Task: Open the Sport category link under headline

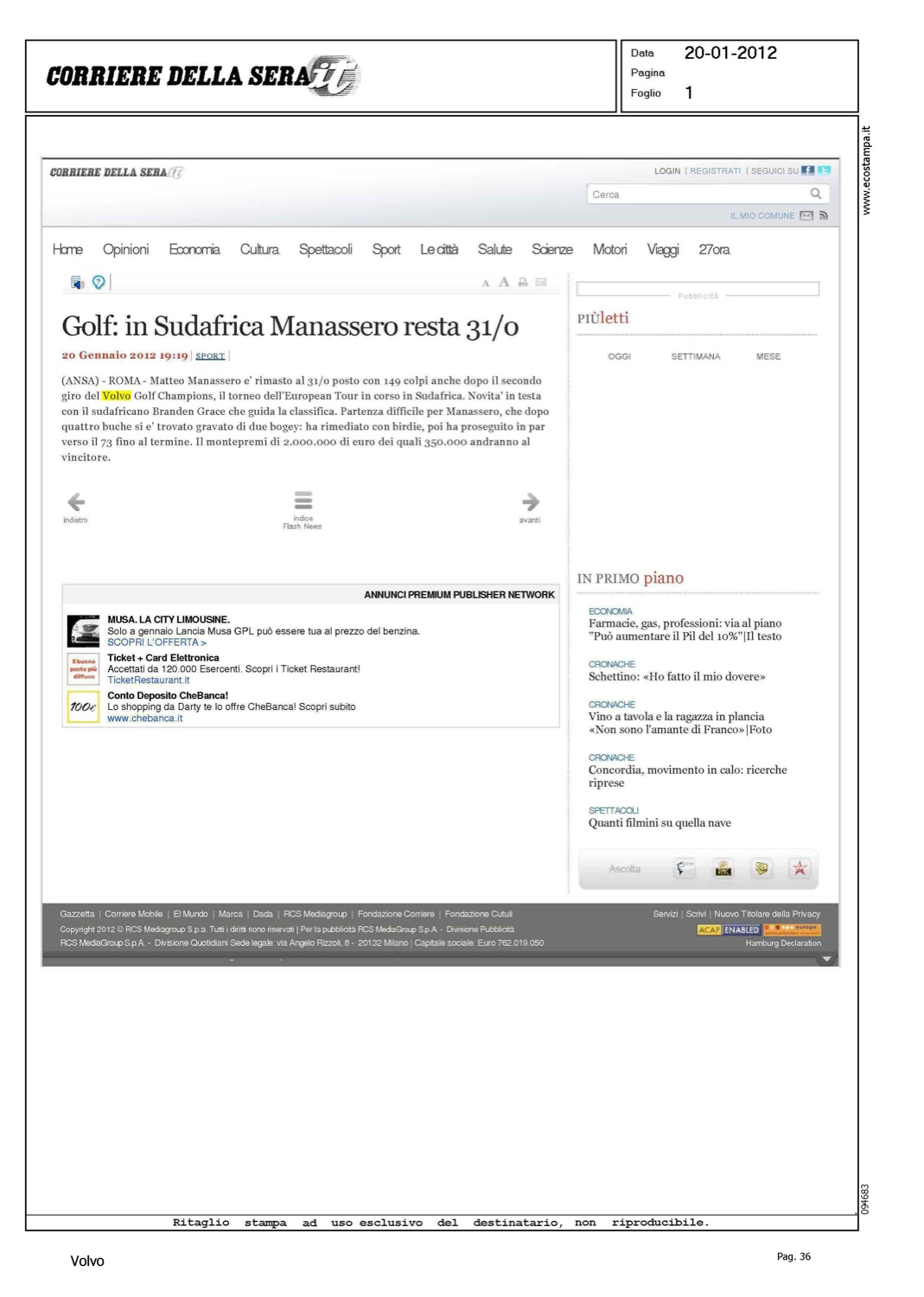Action: pyautogui.click(x=210, y=355)
